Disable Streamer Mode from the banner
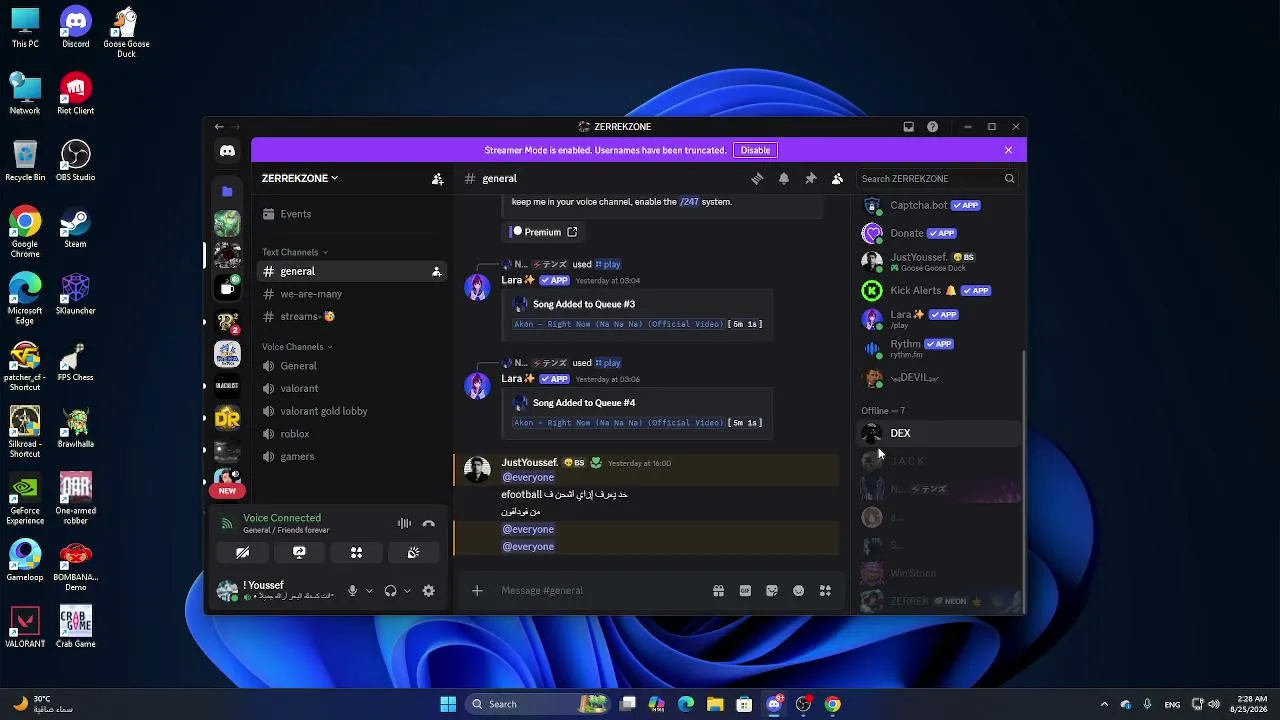 (x=755, y=150)
